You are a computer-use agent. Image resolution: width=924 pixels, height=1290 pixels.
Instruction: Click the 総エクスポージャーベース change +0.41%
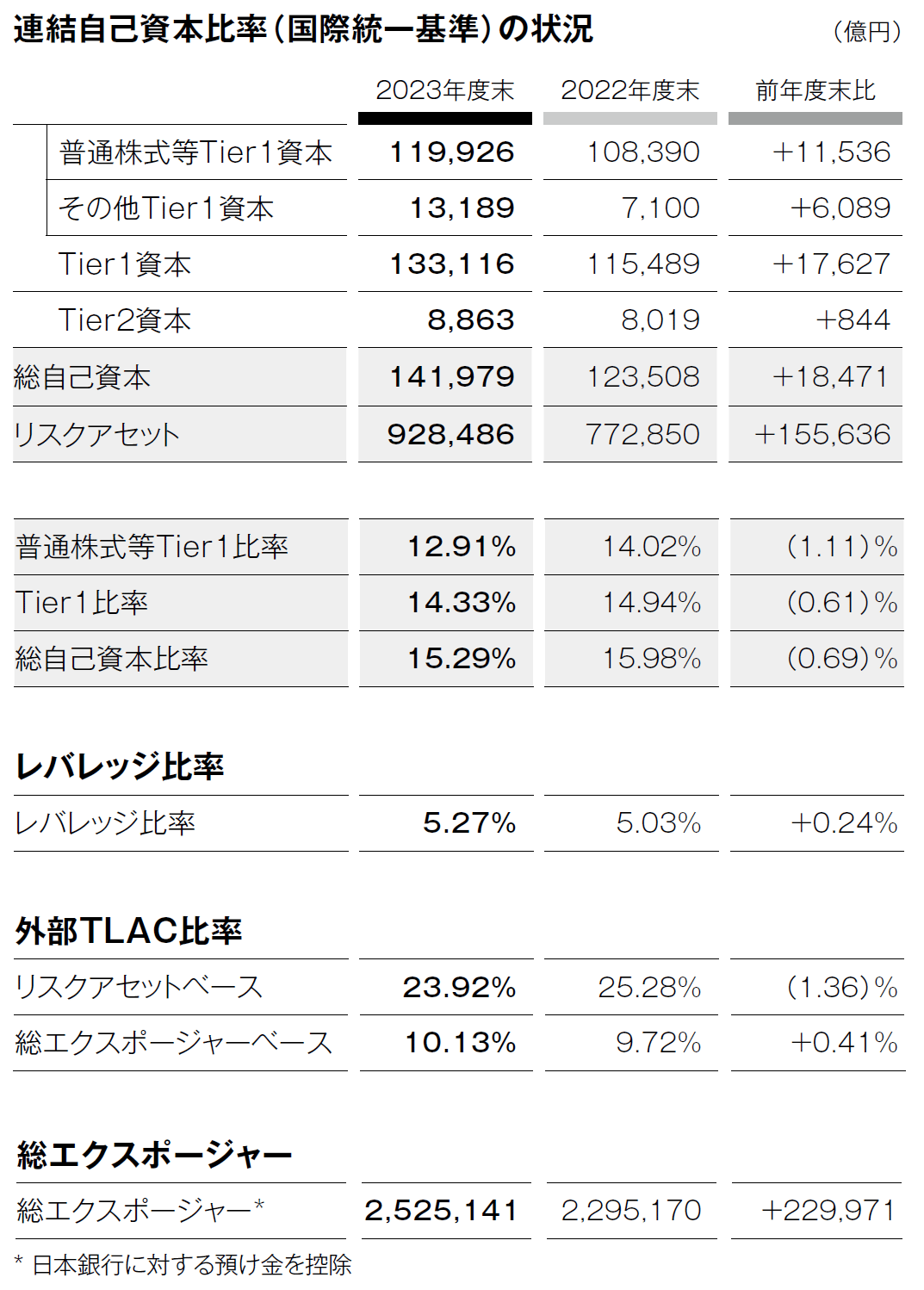[844, 1043]
